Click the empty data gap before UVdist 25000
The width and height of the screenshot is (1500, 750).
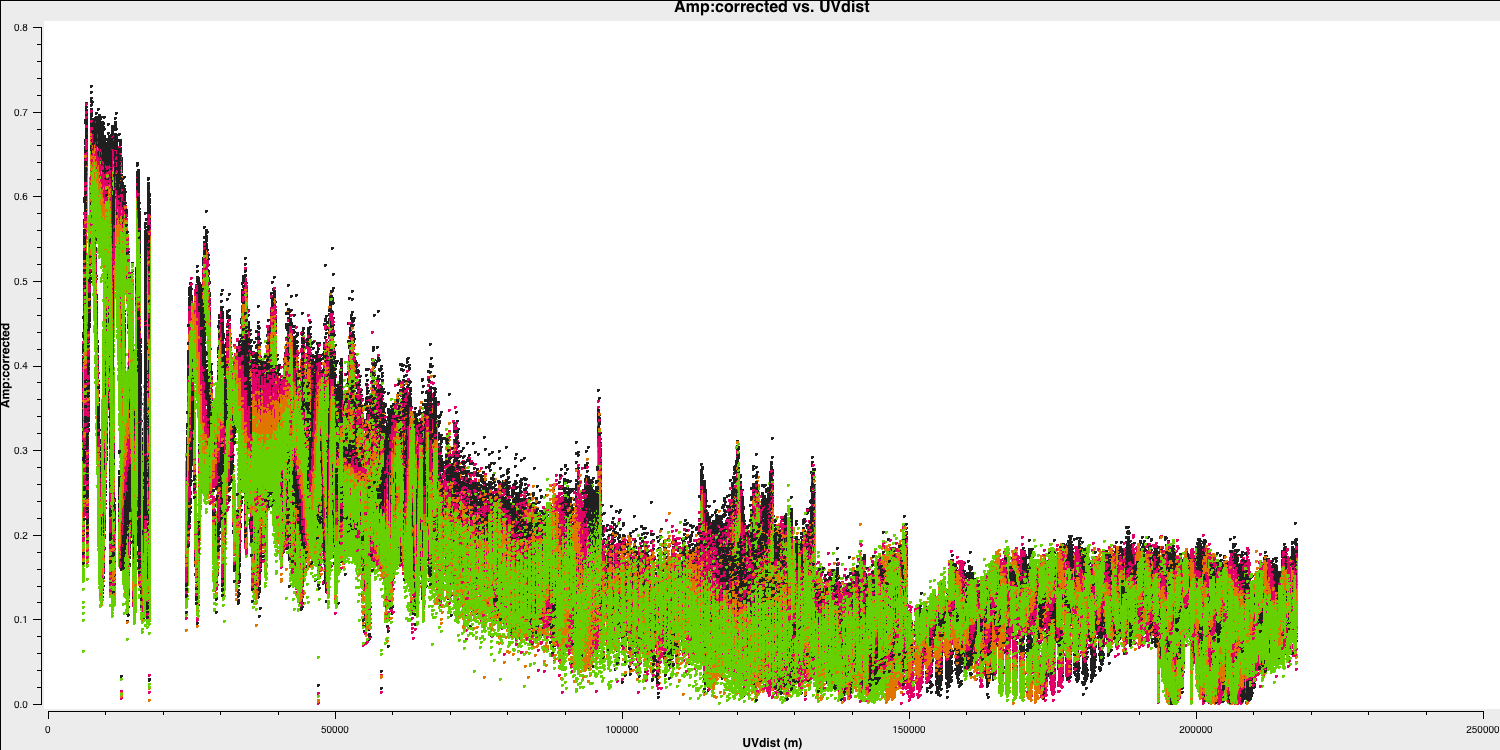point(168,400)
